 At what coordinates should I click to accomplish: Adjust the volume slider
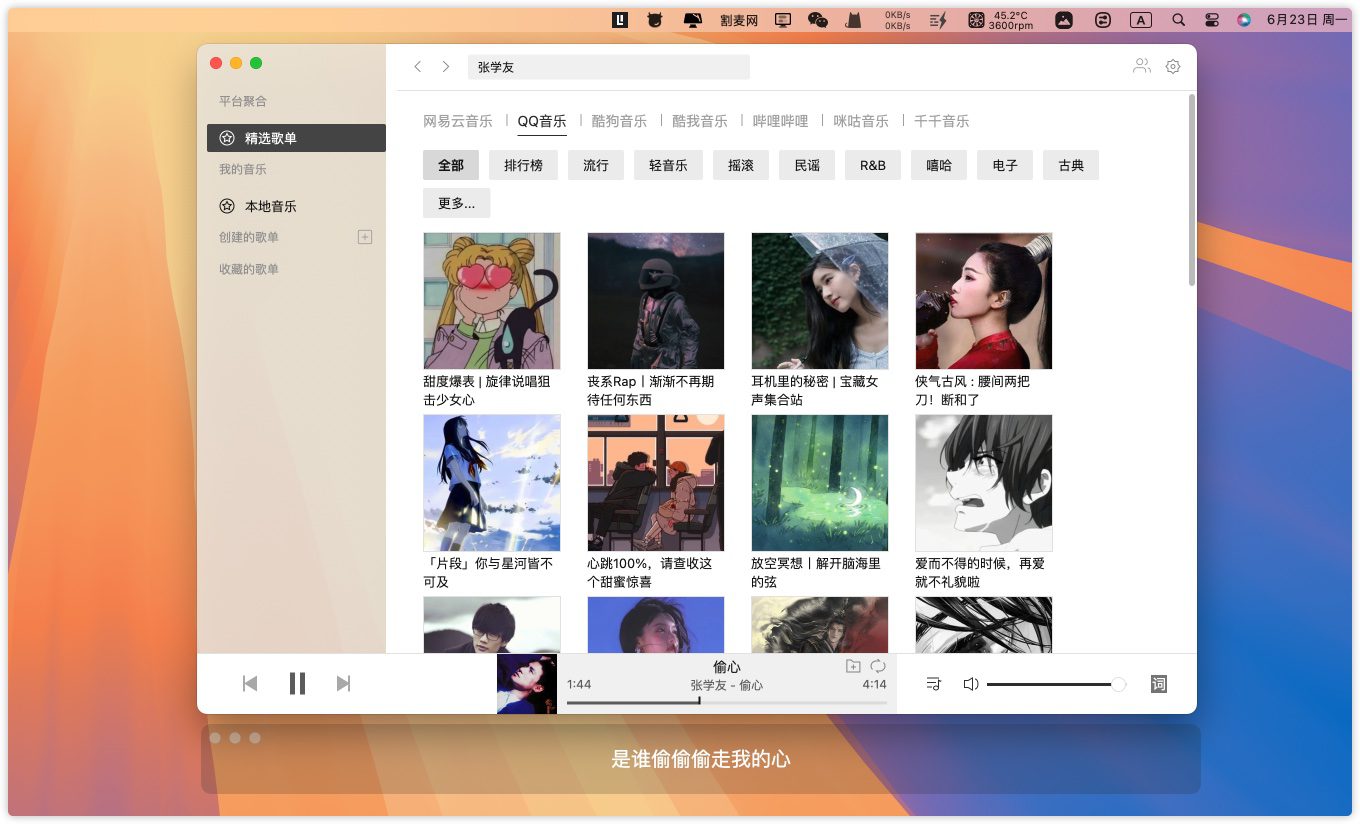pyautogui.click(x=1056, y=684)
